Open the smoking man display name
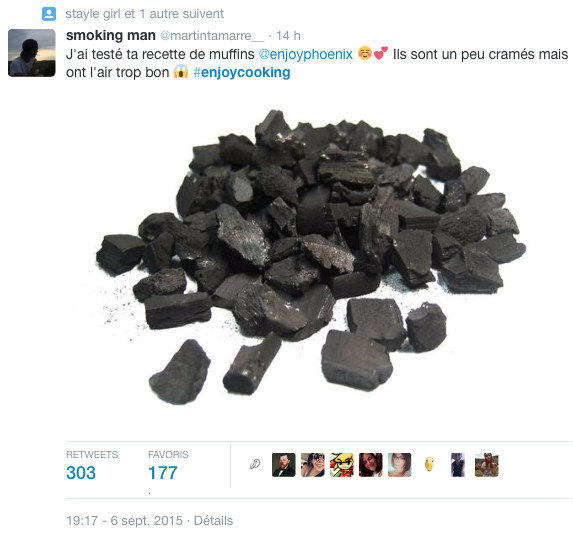The image size is (573, 538). pos(111,35)
